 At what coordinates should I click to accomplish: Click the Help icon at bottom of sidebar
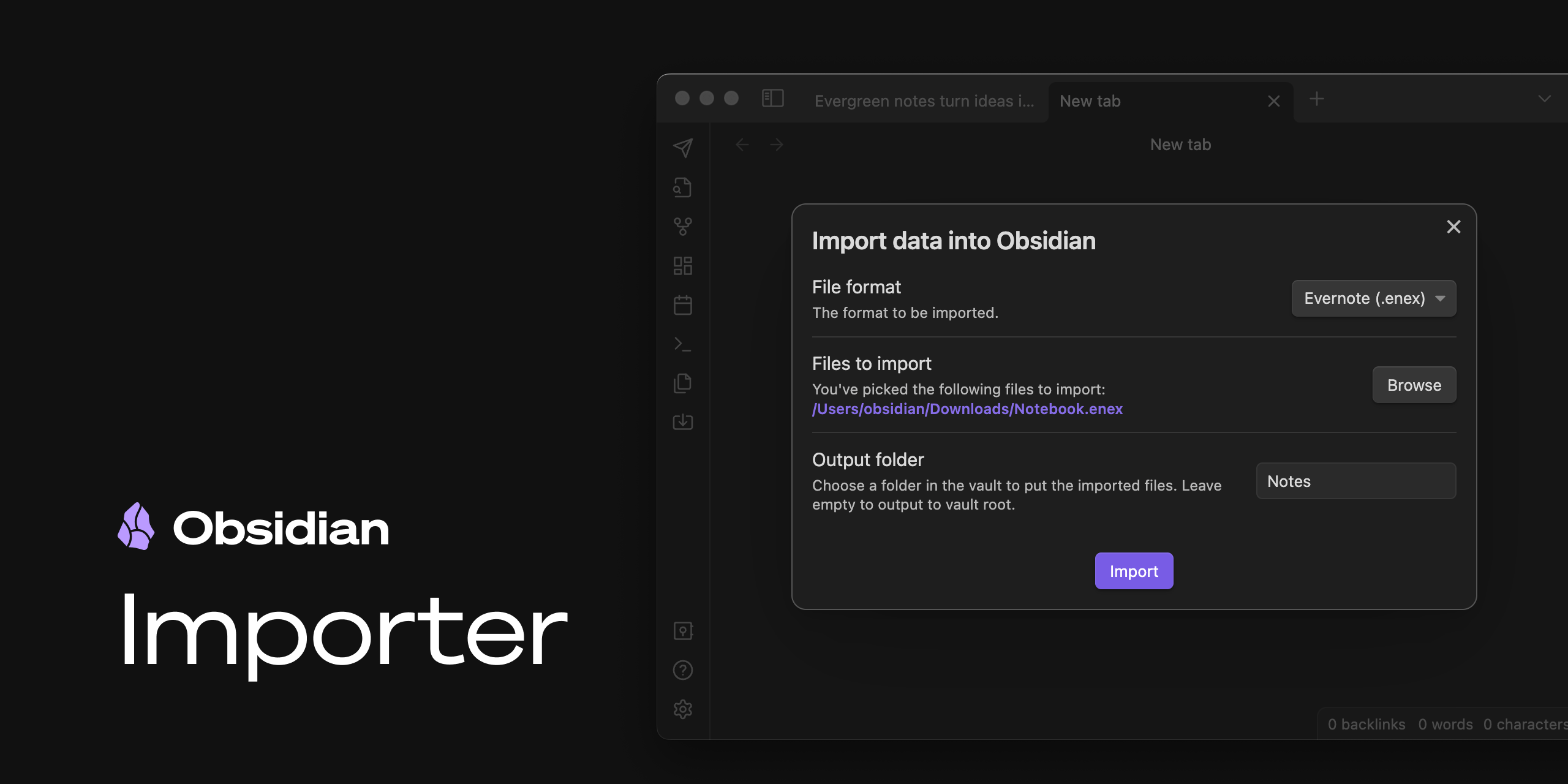click(683, 669)
